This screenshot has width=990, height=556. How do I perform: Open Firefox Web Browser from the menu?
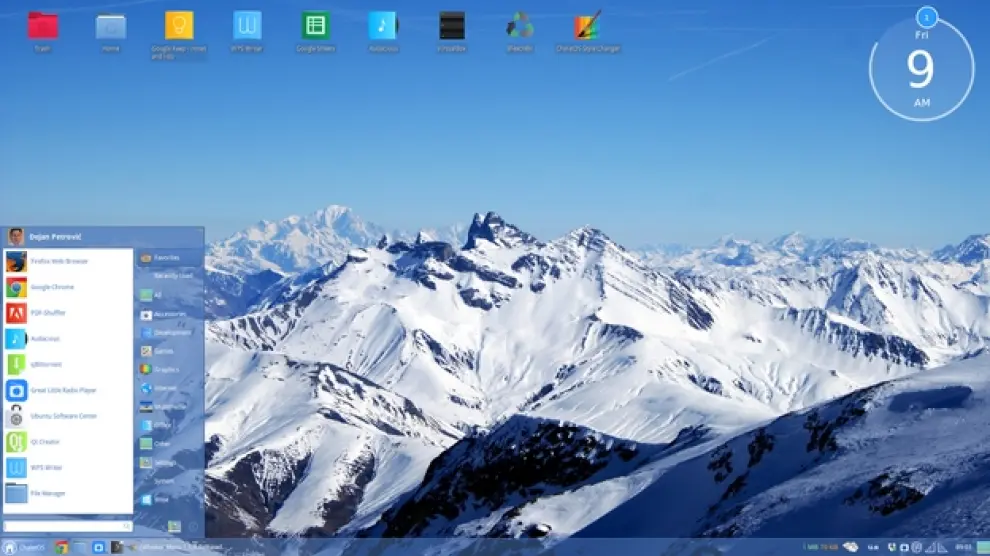pos(60,262)
